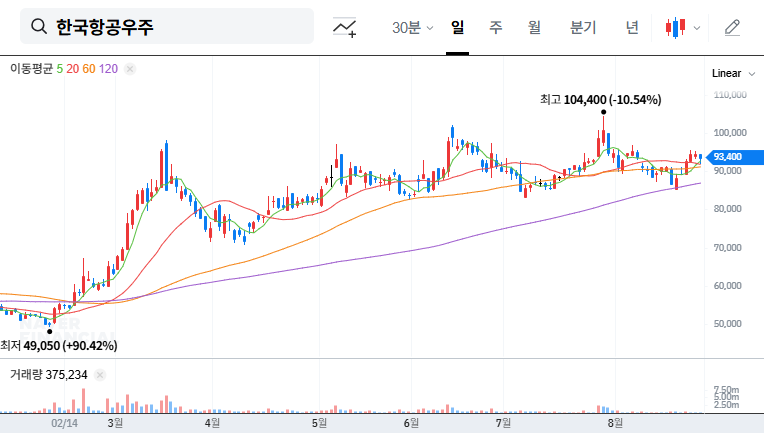Image resolution: width=764 pixels, height=433 pixels.
Task: Click the 20-day moving average value
Action: pyautogui.click(x=73, y=69)
